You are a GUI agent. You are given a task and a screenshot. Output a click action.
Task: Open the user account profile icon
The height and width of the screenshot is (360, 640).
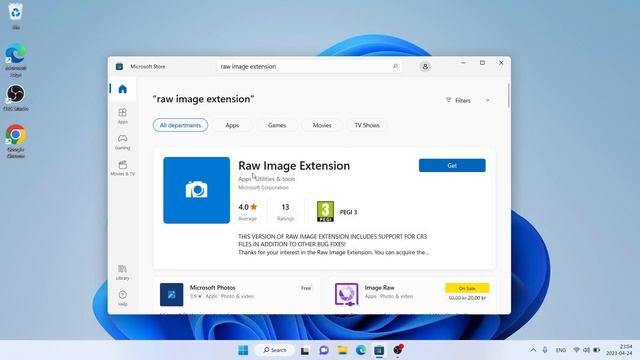[425, 67]
